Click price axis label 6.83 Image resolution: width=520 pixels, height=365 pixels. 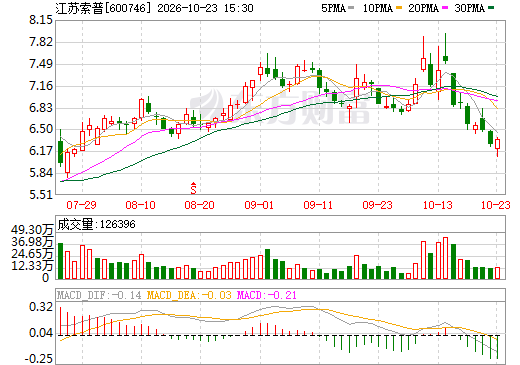[x=41, y=108]
